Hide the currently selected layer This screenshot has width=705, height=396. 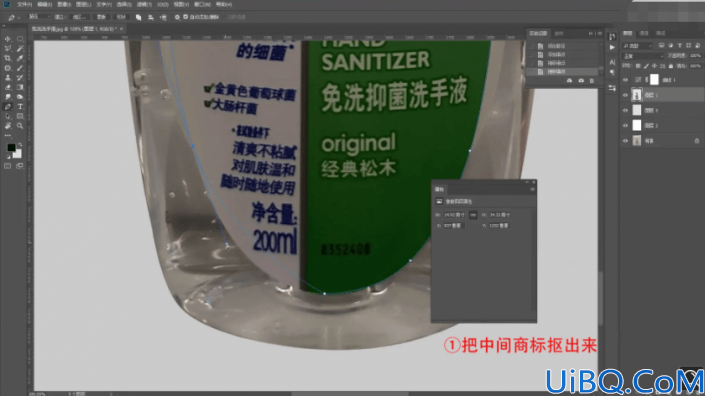[x=625, y=95]
